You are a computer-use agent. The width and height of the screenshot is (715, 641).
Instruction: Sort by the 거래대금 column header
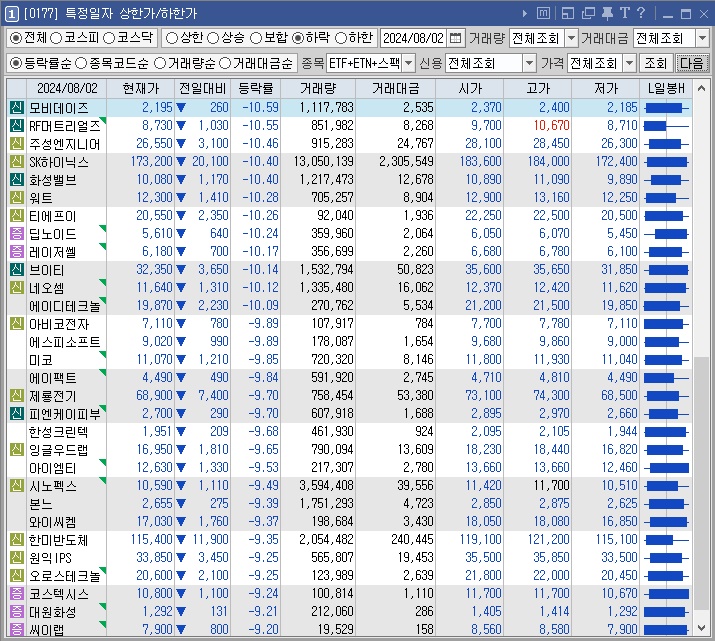click(x=395, y=88)
